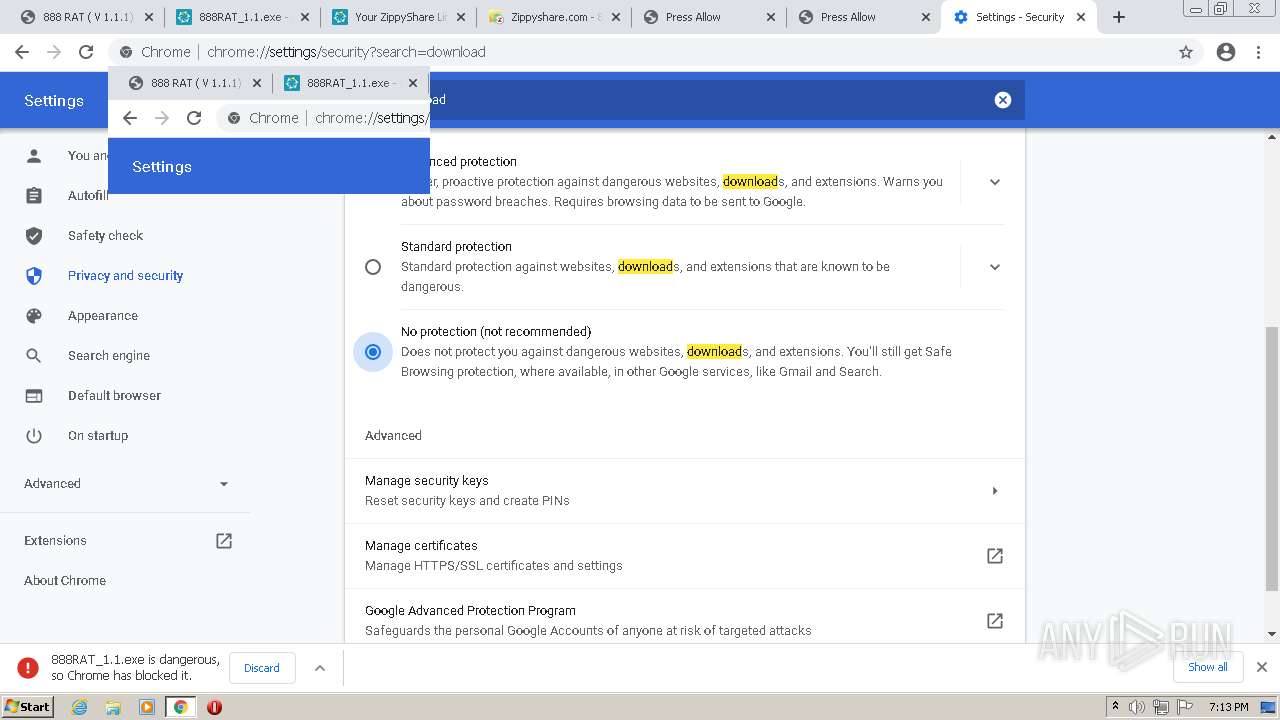Click the page vertical scrollbar thumb
Viewport: 1280px width, 720px height.
pyautogui.click(x=1271, y=458)
